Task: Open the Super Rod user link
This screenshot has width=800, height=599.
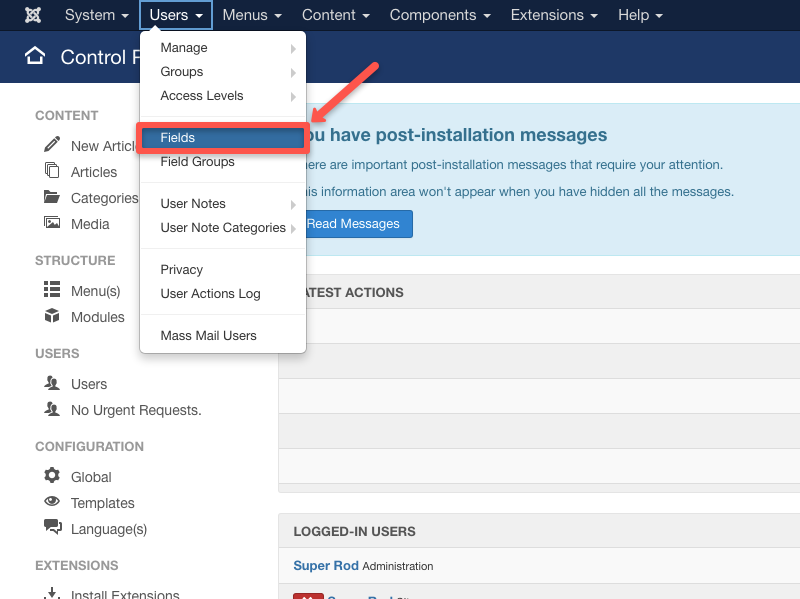Action: pos(325,565)
